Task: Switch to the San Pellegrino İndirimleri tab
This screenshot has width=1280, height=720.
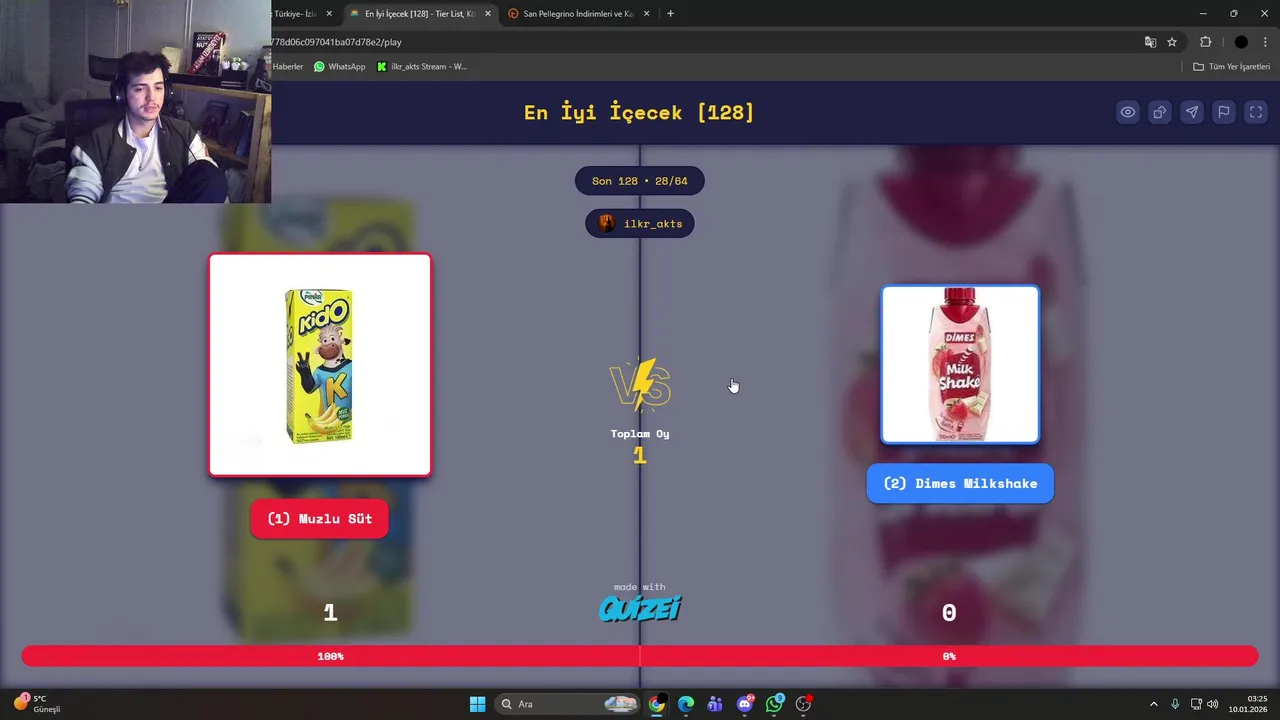Action: [x=577, y=14]
